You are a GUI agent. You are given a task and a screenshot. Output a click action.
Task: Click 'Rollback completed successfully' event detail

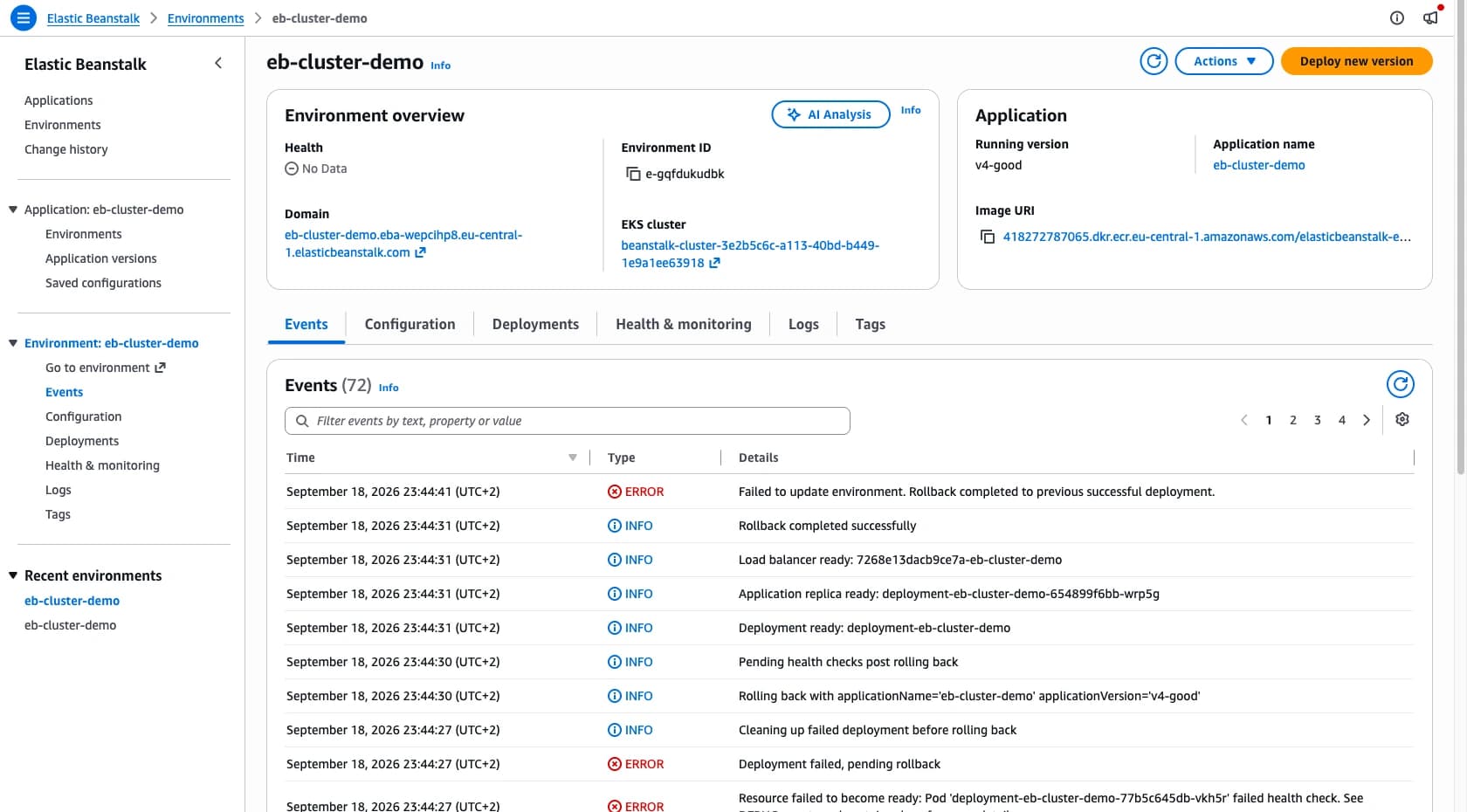click(827, 526)
